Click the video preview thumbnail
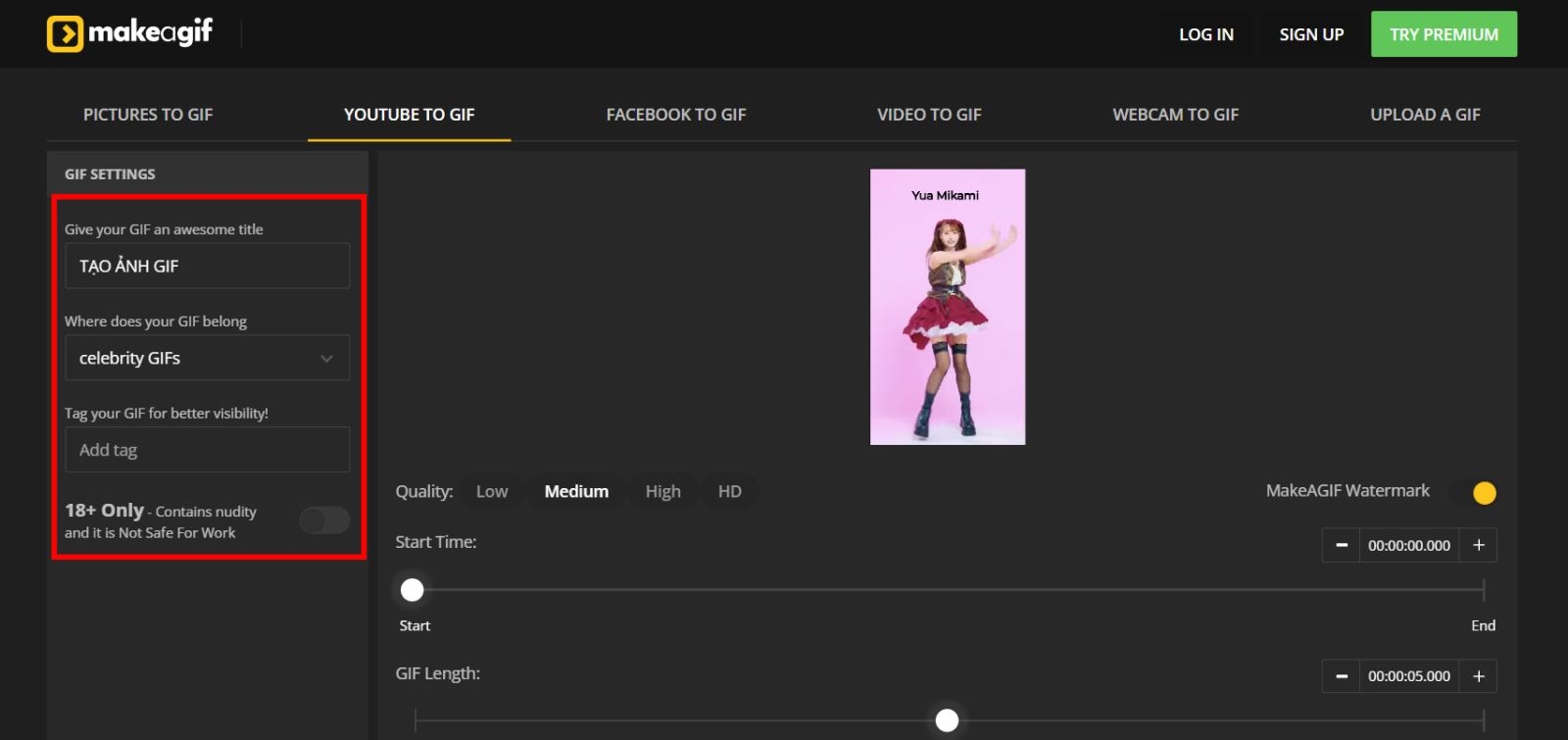 click(x=948, y=307)
